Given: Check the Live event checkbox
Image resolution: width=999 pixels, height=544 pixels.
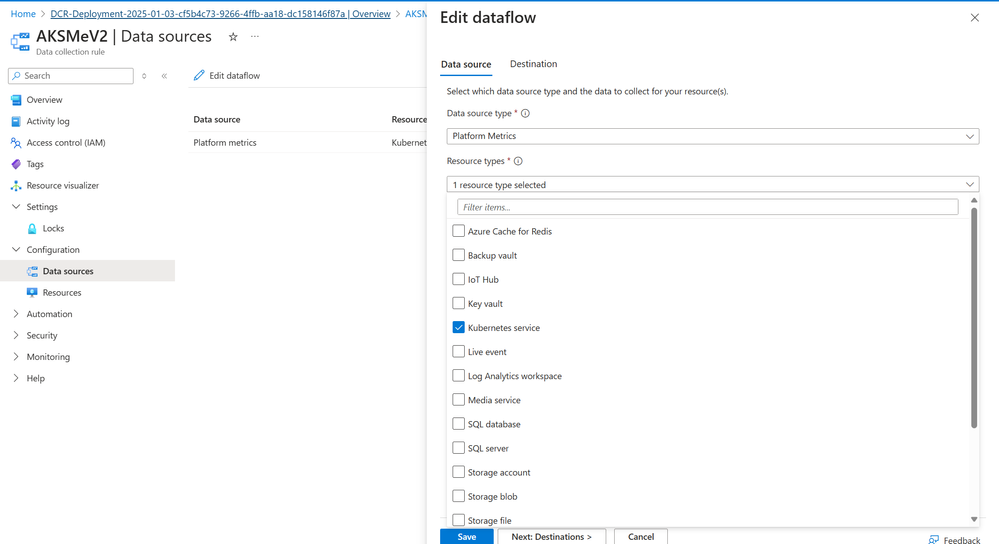Looking at the screenshot, I should point(458,352).
